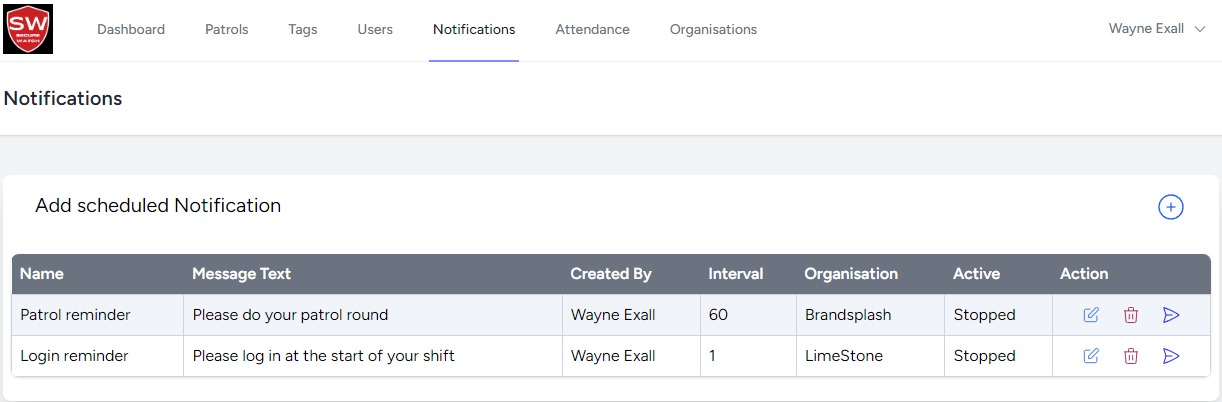Send the Login reminder notification now
The height and width of the screenshot is (402, 1222).
[1171, 356]
